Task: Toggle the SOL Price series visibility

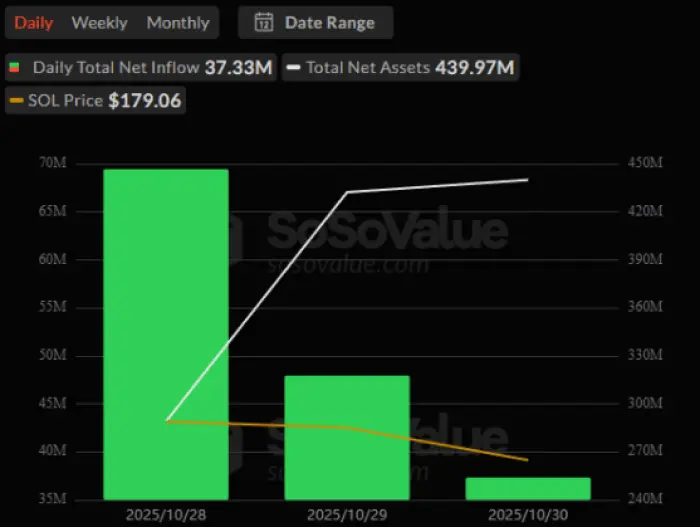Action: [96, 100]
